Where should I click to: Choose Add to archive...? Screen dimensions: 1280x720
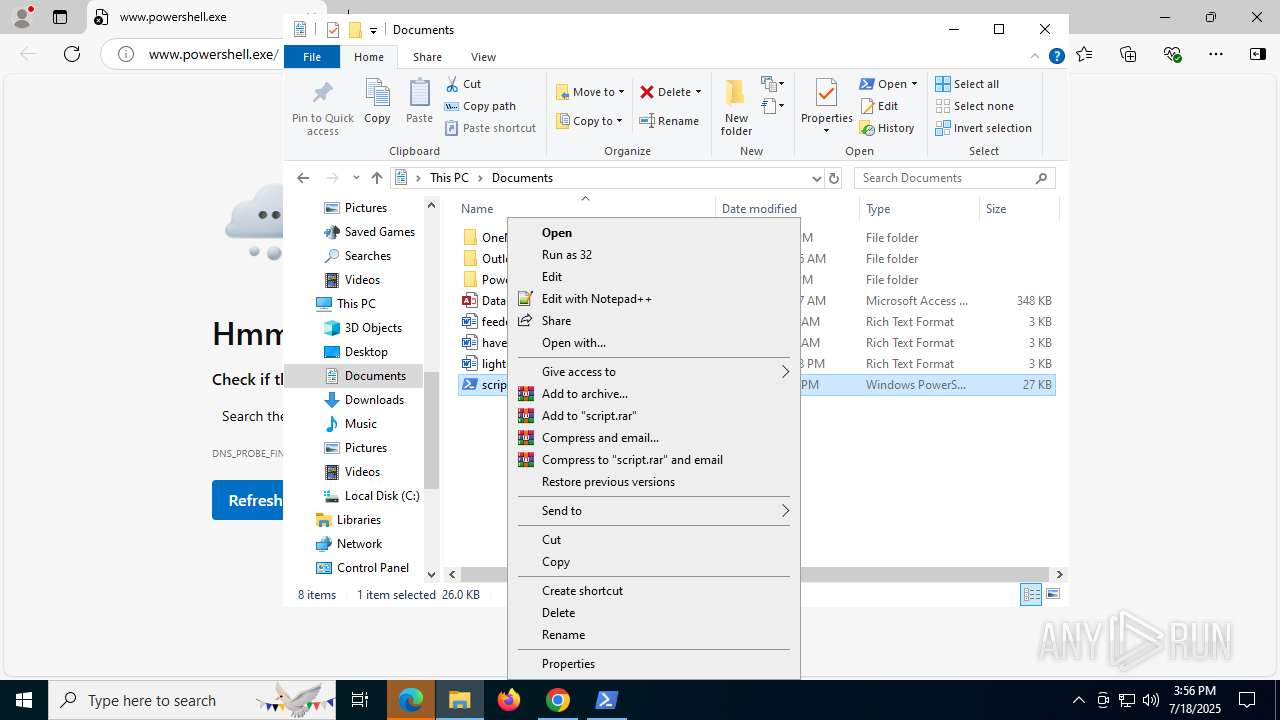tap(654, 394)
